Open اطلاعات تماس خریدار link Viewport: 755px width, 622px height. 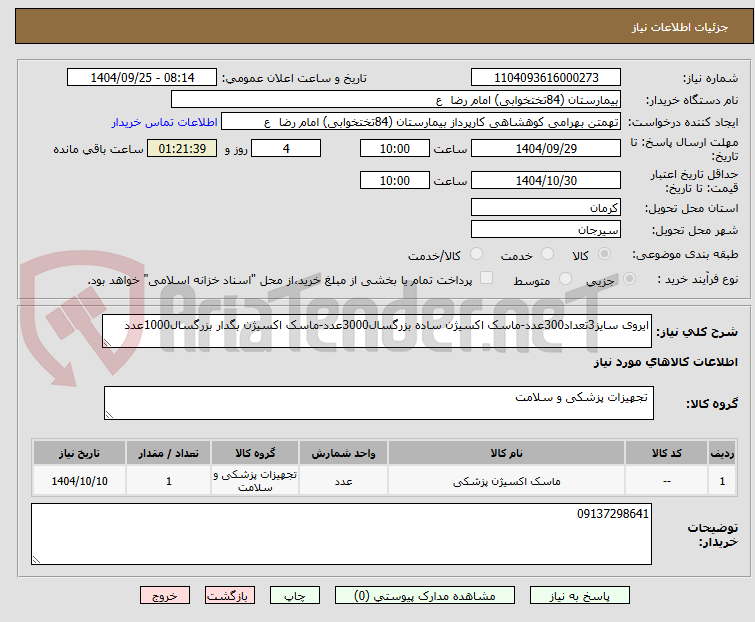(x=165, y=122)
